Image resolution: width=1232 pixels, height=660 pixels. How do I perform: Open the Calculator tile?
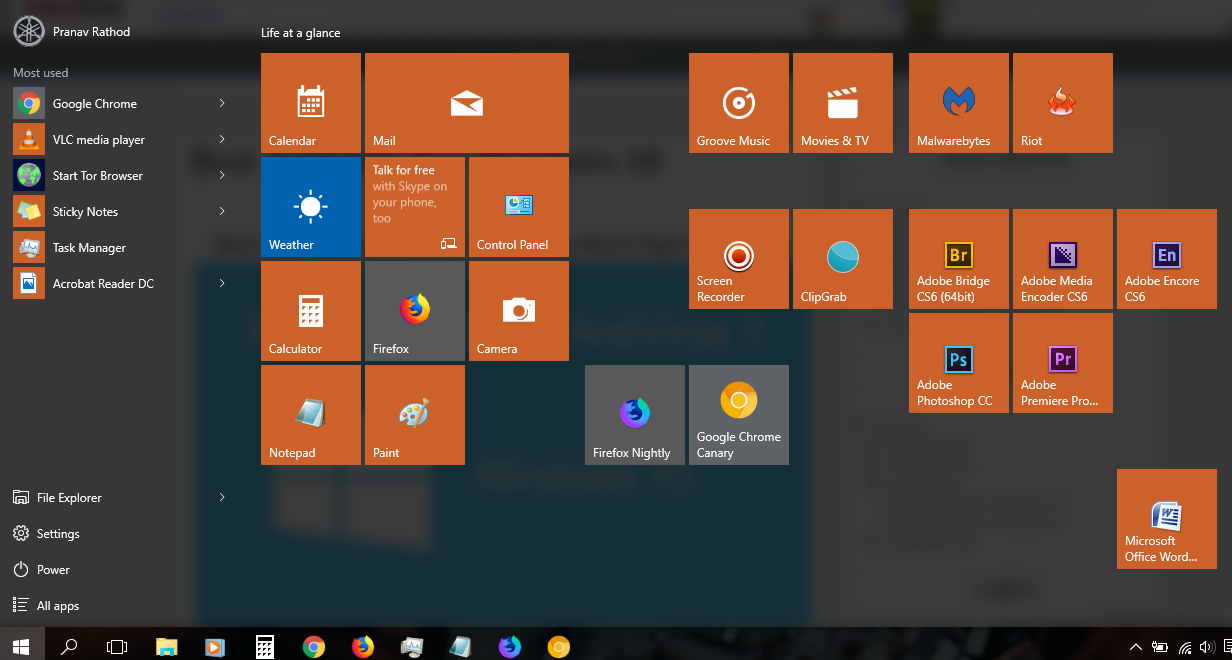[x=311, y=311]
